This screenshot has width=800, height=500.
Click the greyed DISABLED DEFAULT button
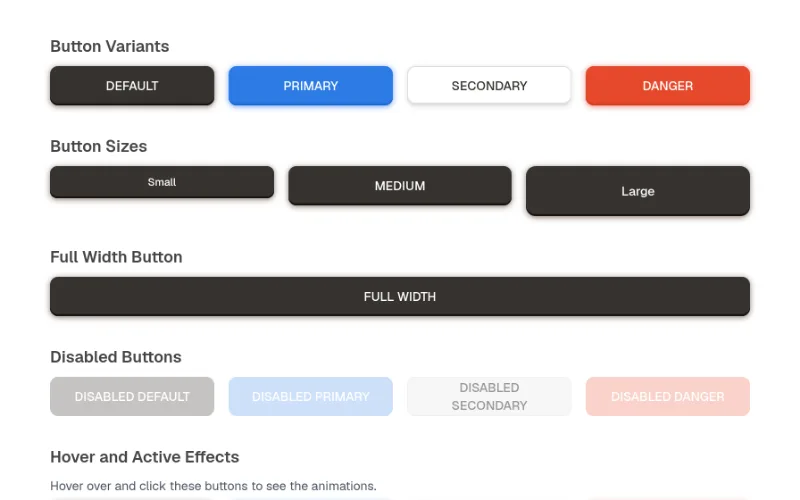click(132, 396)
